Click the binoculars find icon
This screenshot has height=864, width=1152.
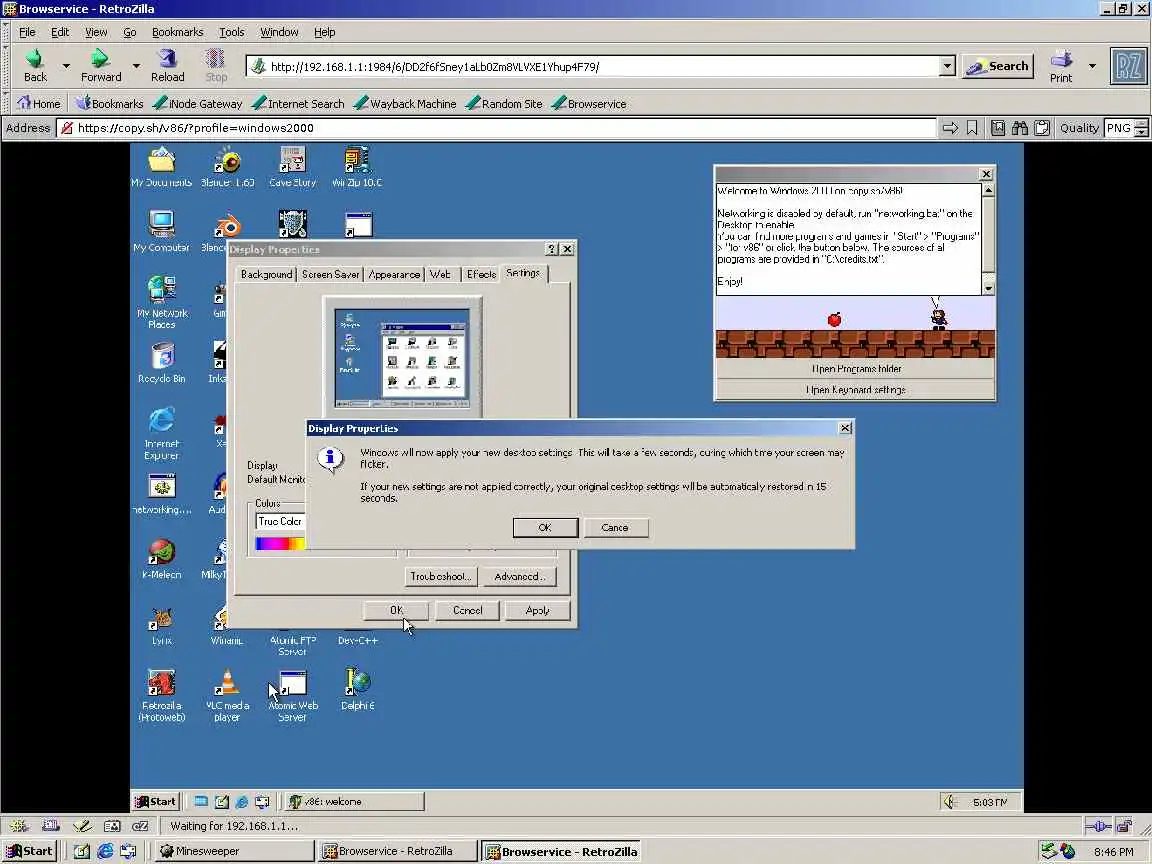pos(1020,128)
